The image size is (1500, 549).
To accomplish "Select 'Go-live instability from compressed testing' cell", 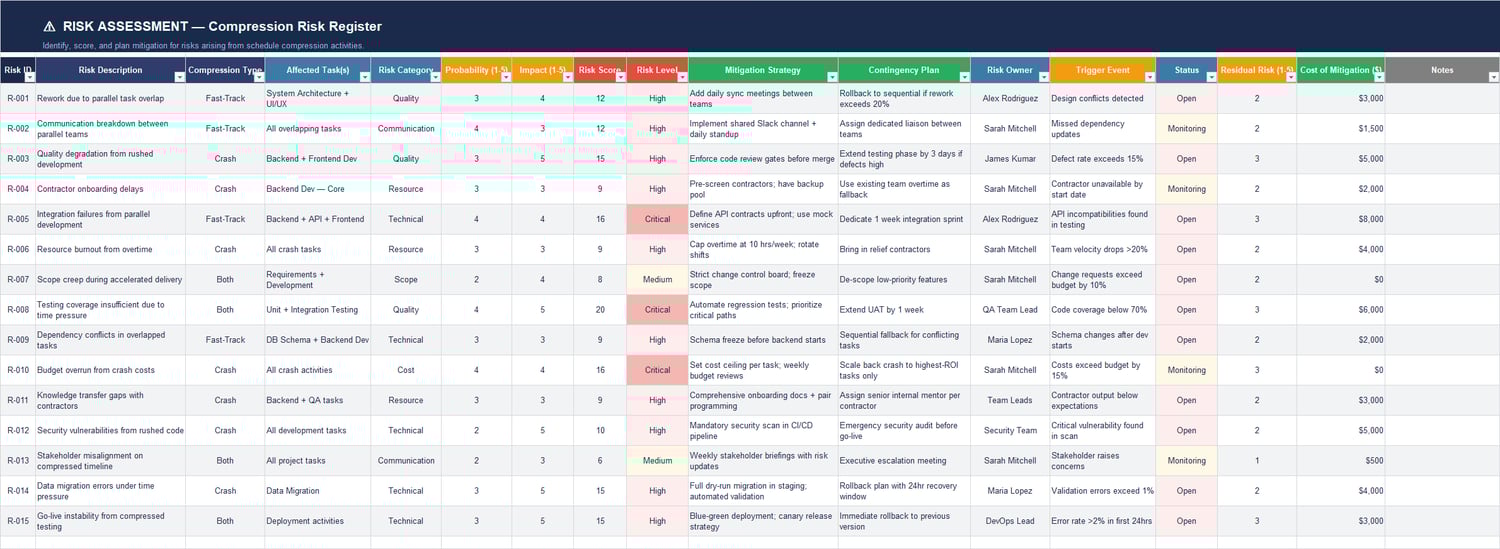I will [x=111, y=521].
